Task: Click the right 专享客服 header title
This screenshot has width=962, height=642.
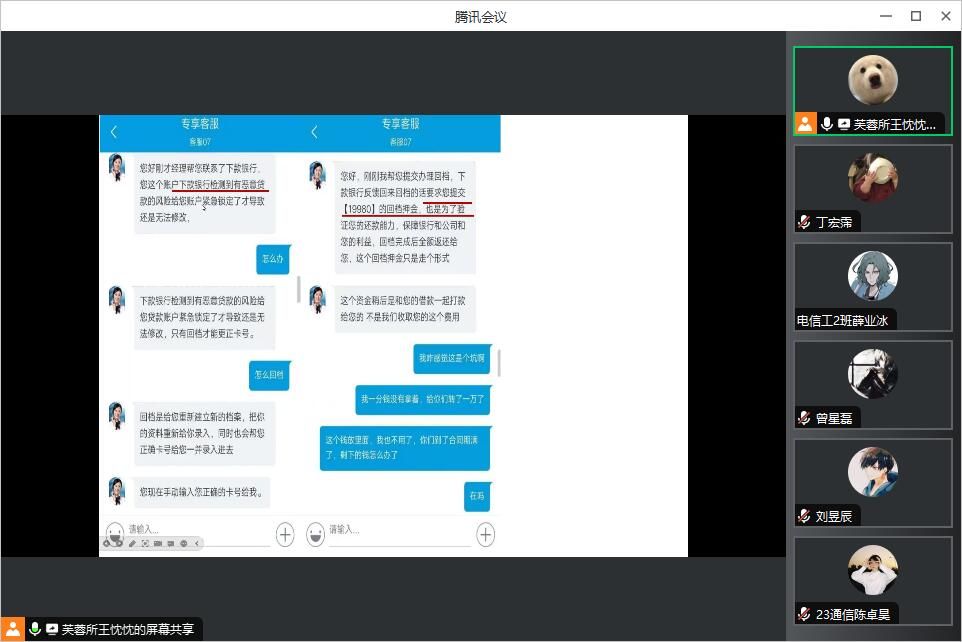Action: 401,124
